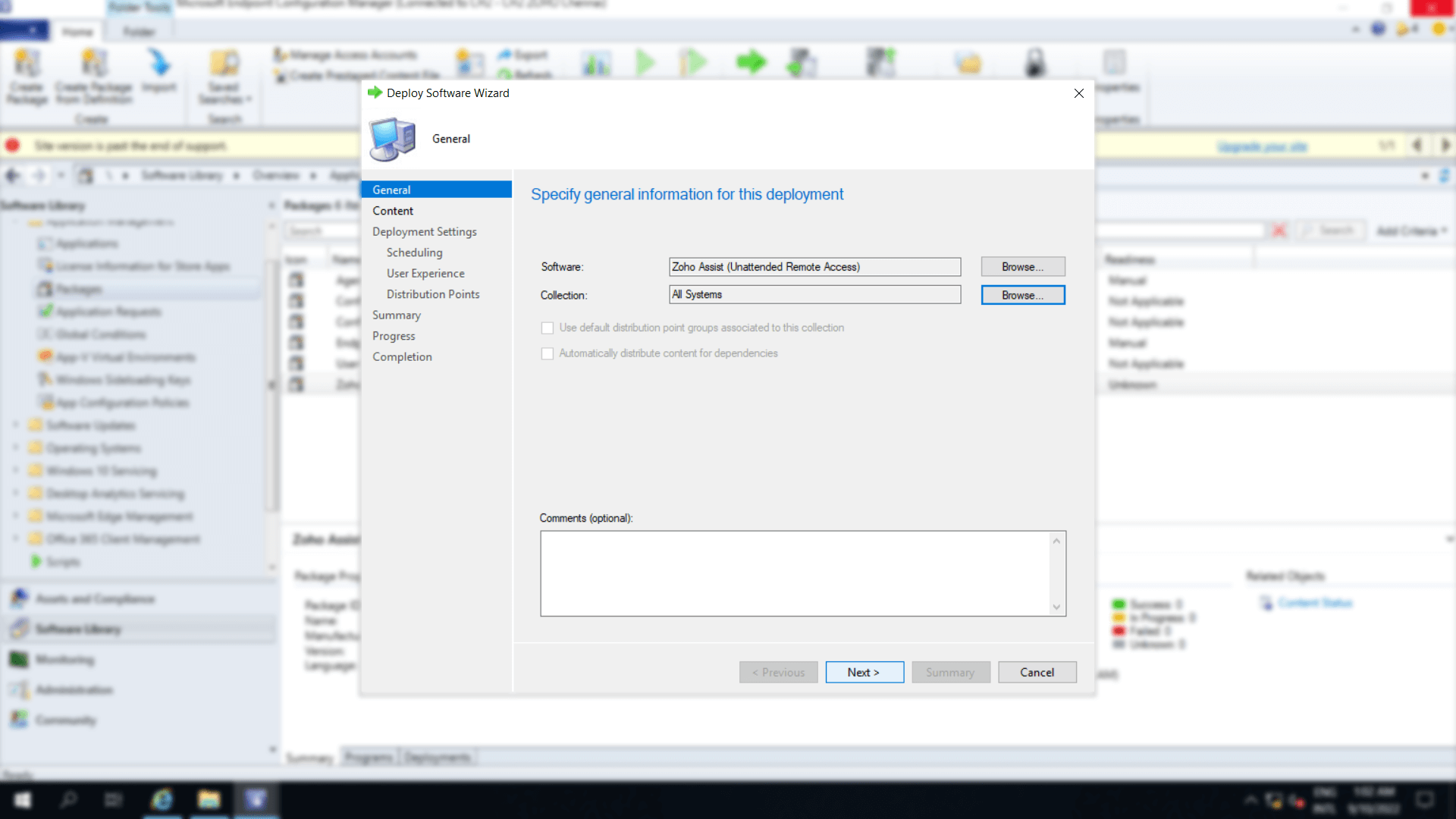This screenshot has width=1456, height=819.
Task: Open the Assets and Compliance workspace
Action: tap(91, 598)
